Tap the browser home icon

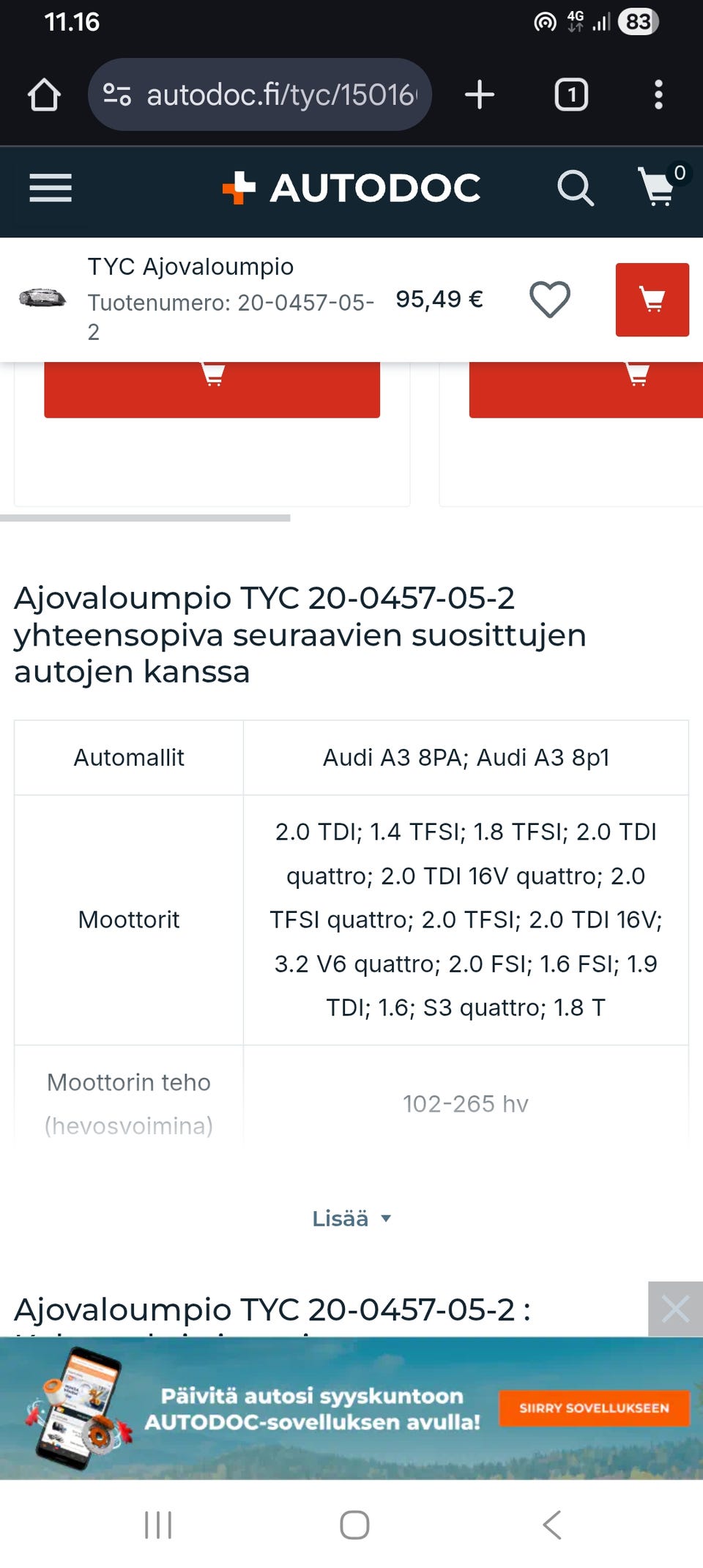point(44,95)
